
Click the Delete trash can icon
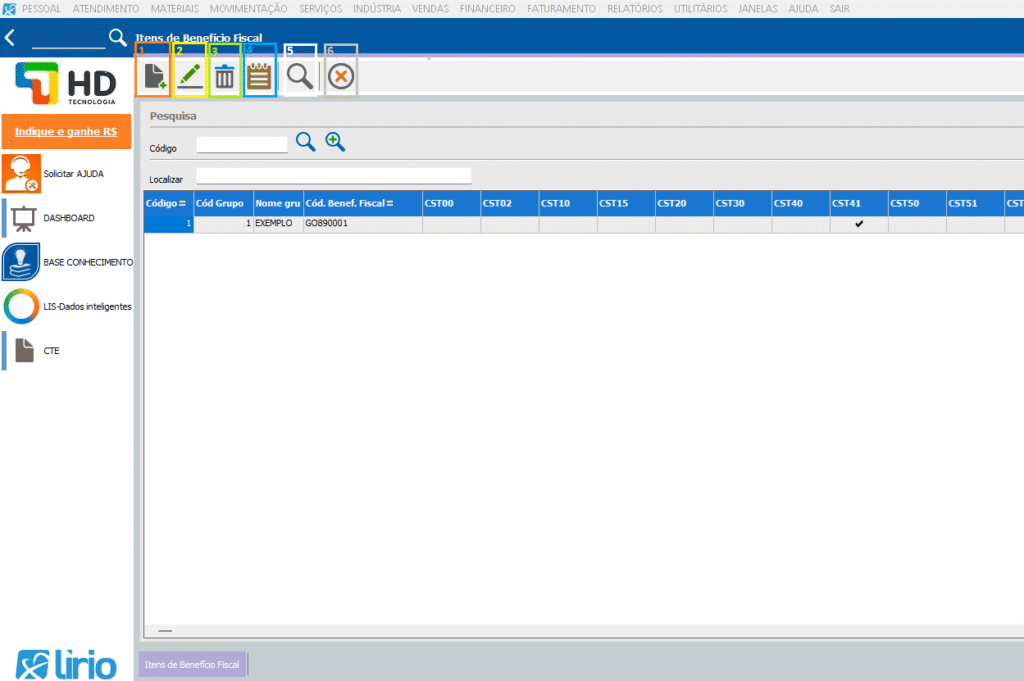coord(225,77)
